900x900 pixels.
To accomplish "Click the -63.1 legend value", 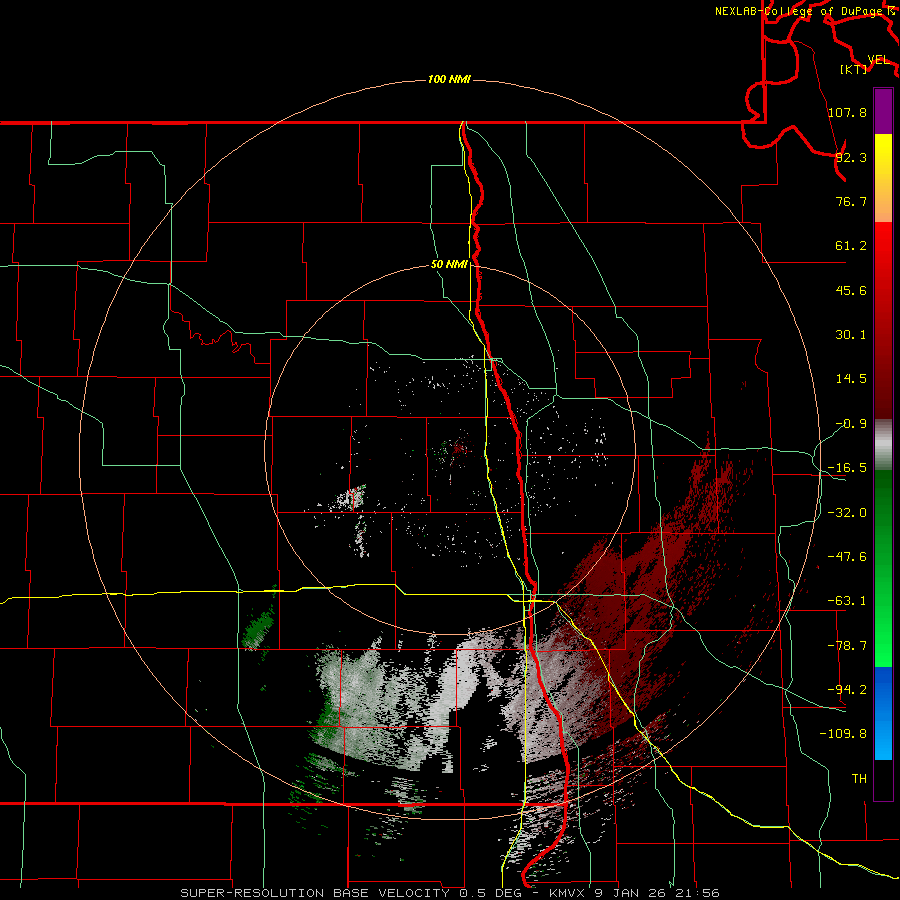I will [x=847, y=601].
